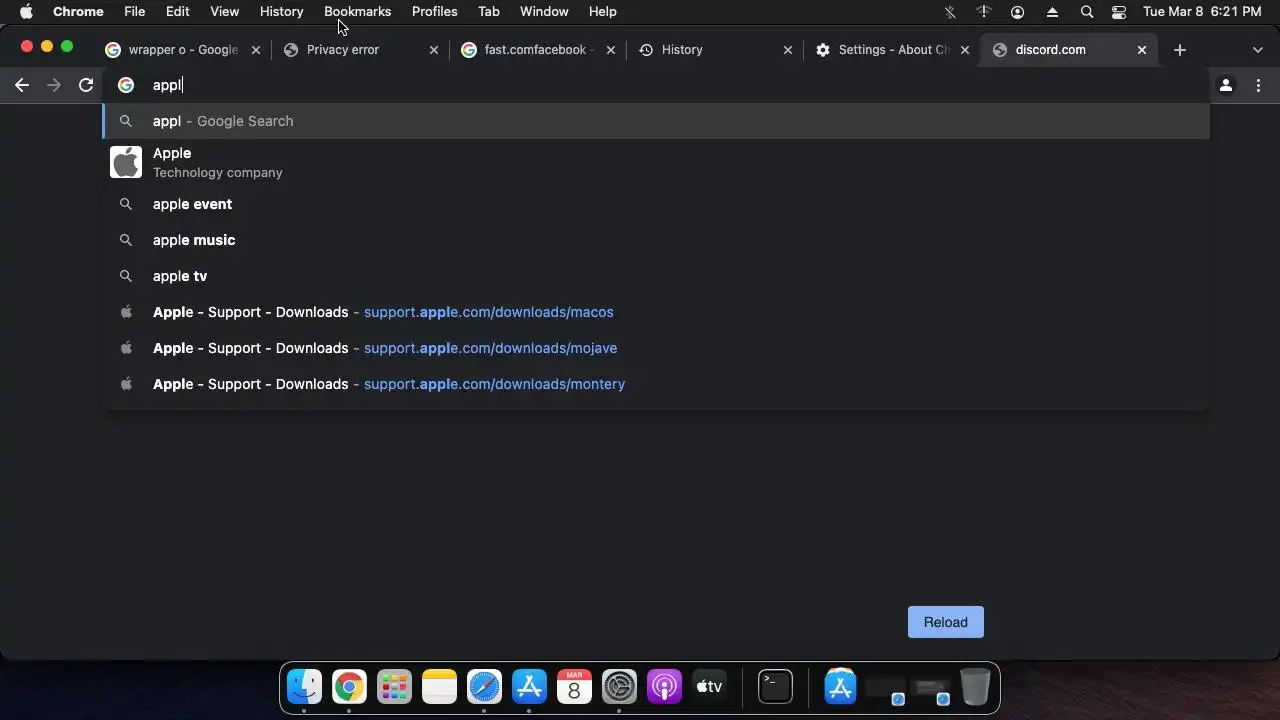Open the History menu in menu bar
Image resolution: width=1280 pixels, height=720 pixels.
point(281,12)
